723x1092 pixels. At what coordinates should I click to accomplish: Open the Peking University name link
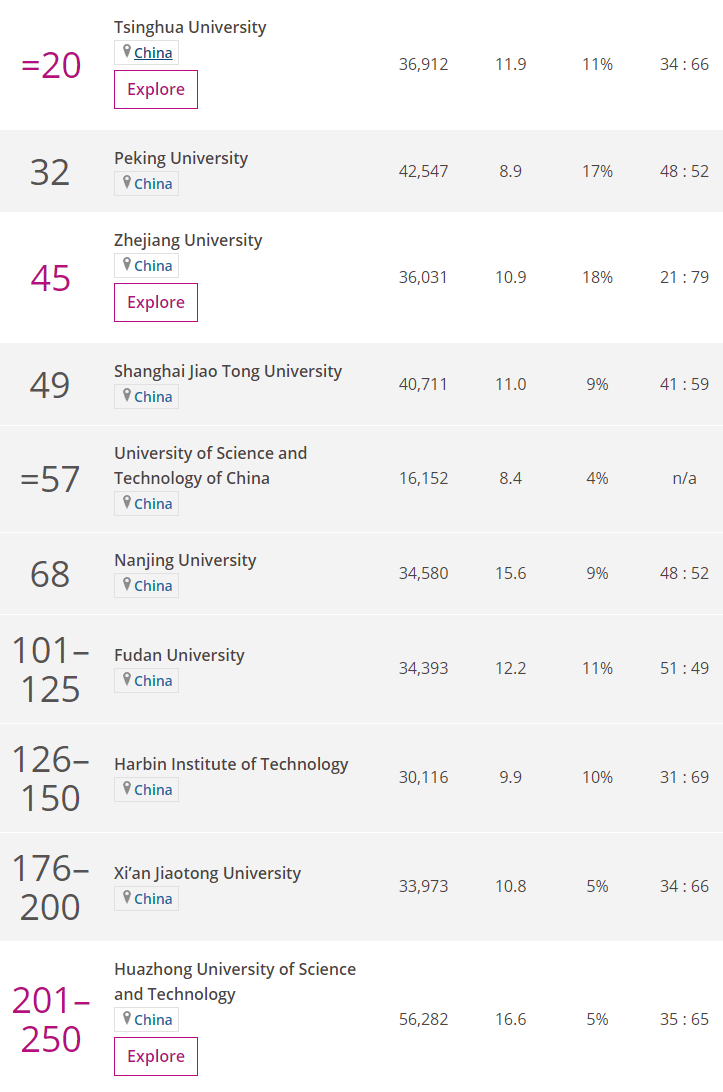coord(181,158)
